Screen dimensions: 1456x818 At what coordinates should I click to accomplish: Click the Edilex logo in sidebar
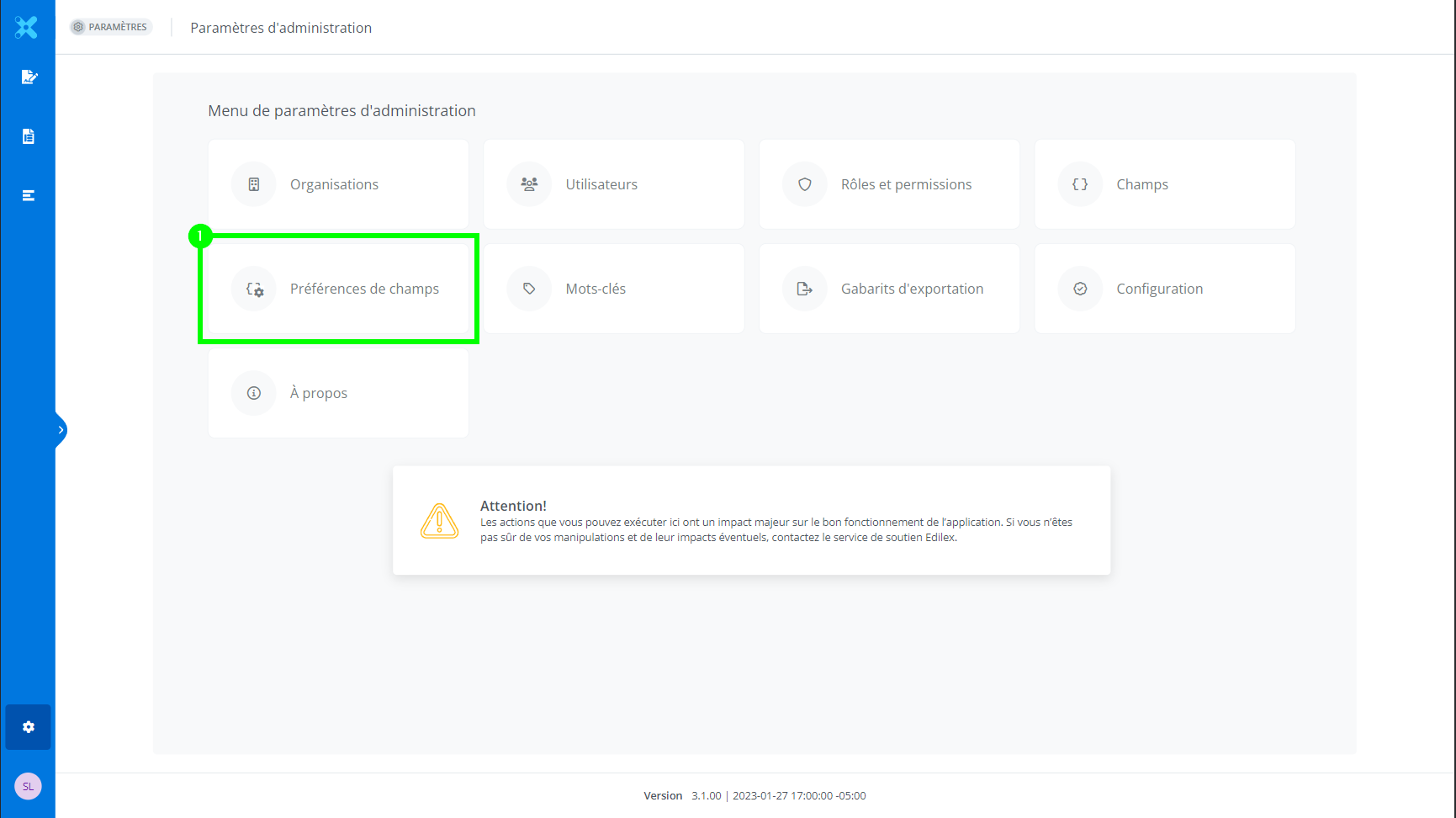27,28
